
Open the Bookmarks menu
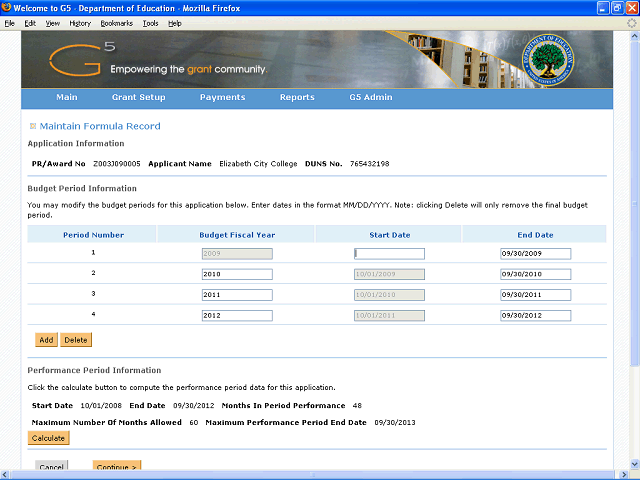[117, 23]
